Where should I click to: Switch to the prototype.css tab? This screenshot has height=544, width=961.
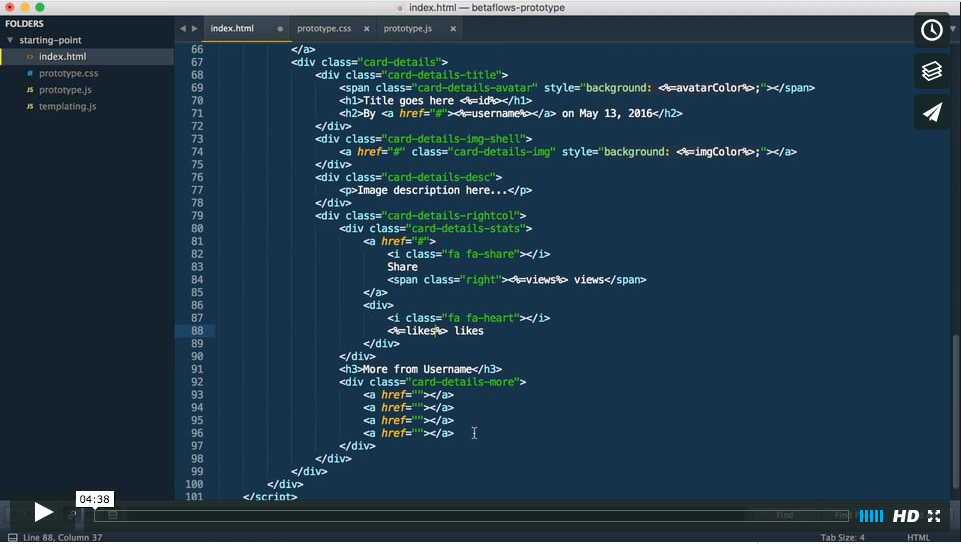[324, 28]
